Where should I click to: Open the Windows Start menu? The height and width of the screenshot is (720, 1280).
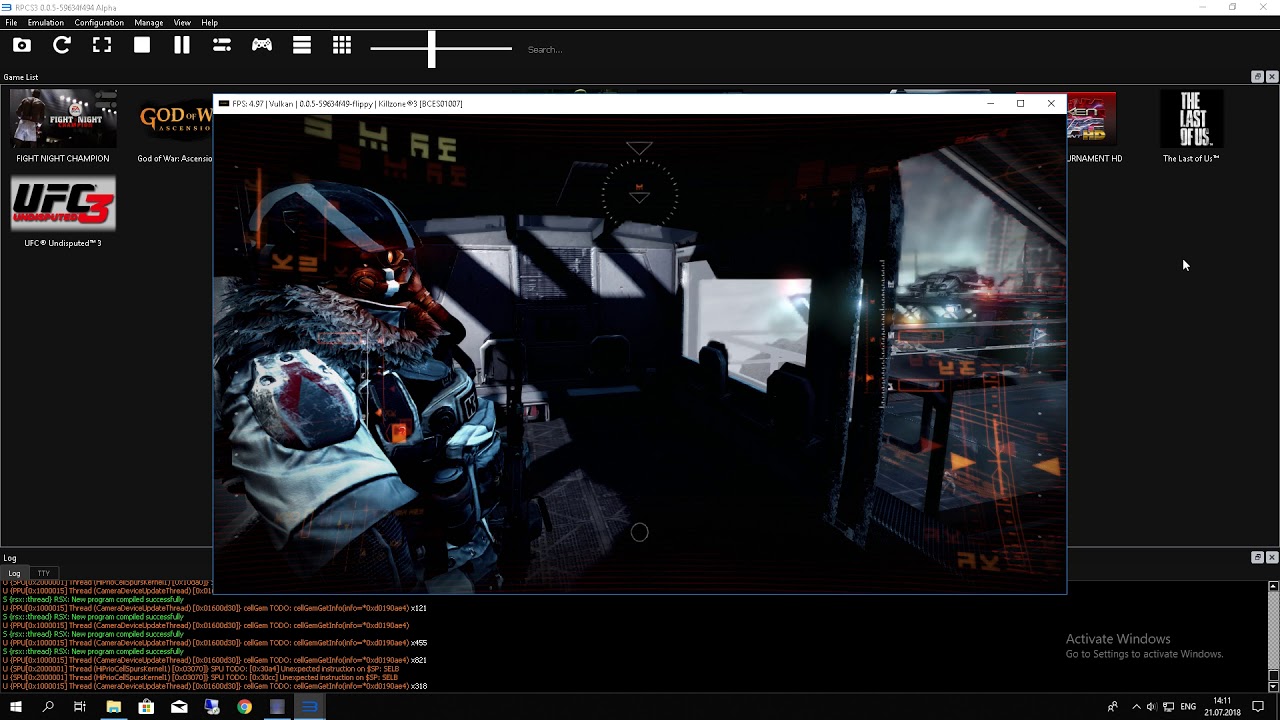pos(16,706)
